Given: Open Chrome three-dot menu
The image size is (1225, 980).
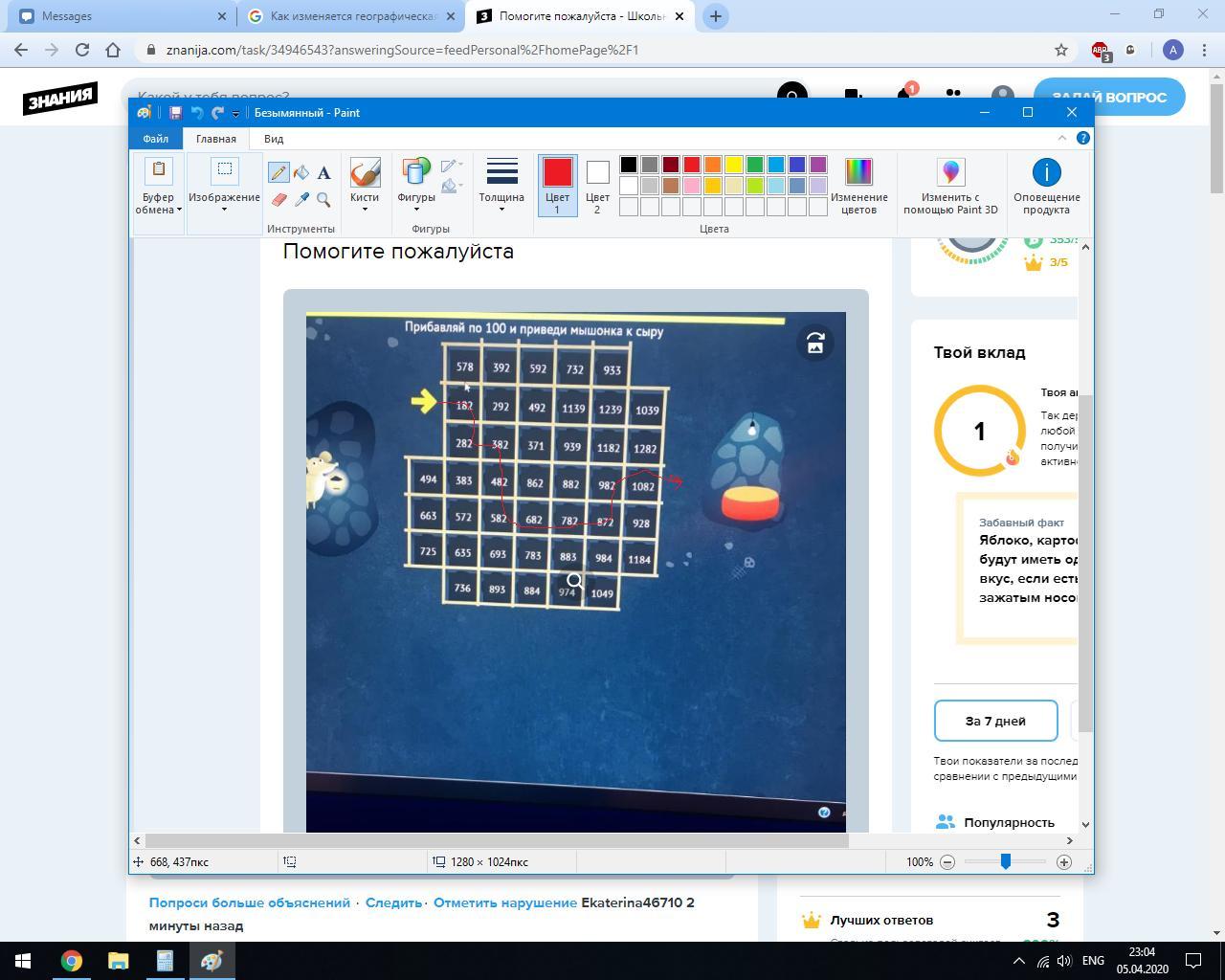Looking at the screenshot, I should pos(1204,50).
